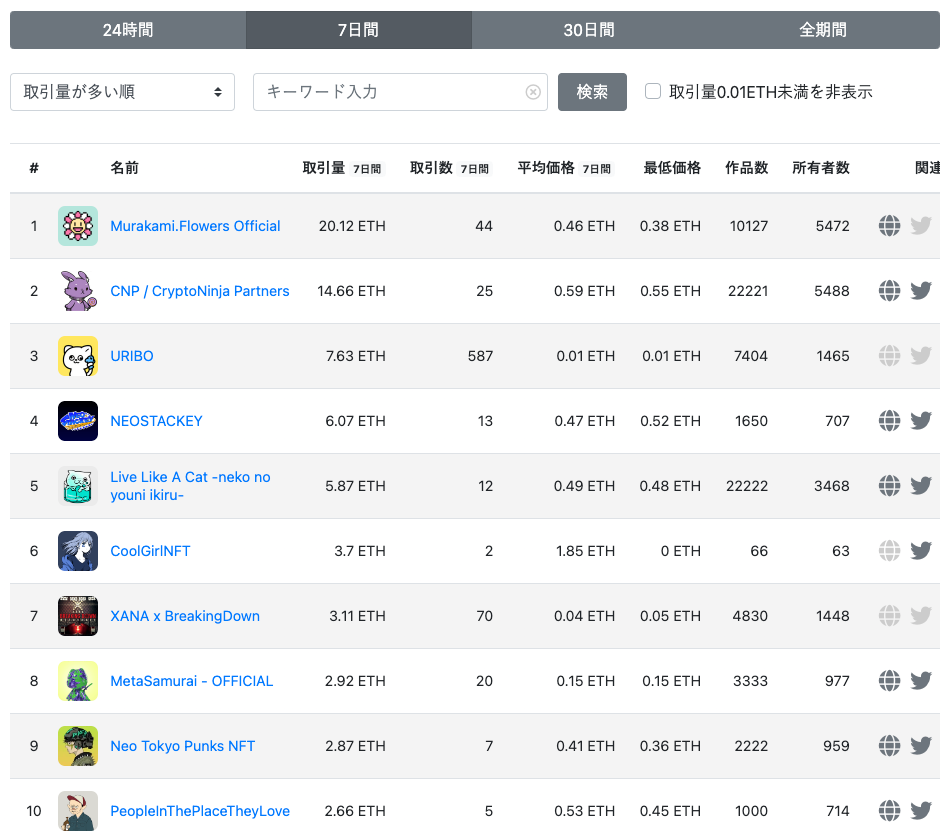The width and height of the screenshot is (950, 837).
Task: Open globe icon for PeopleInThePlaceTheyLove
Action: pos(889,810)
